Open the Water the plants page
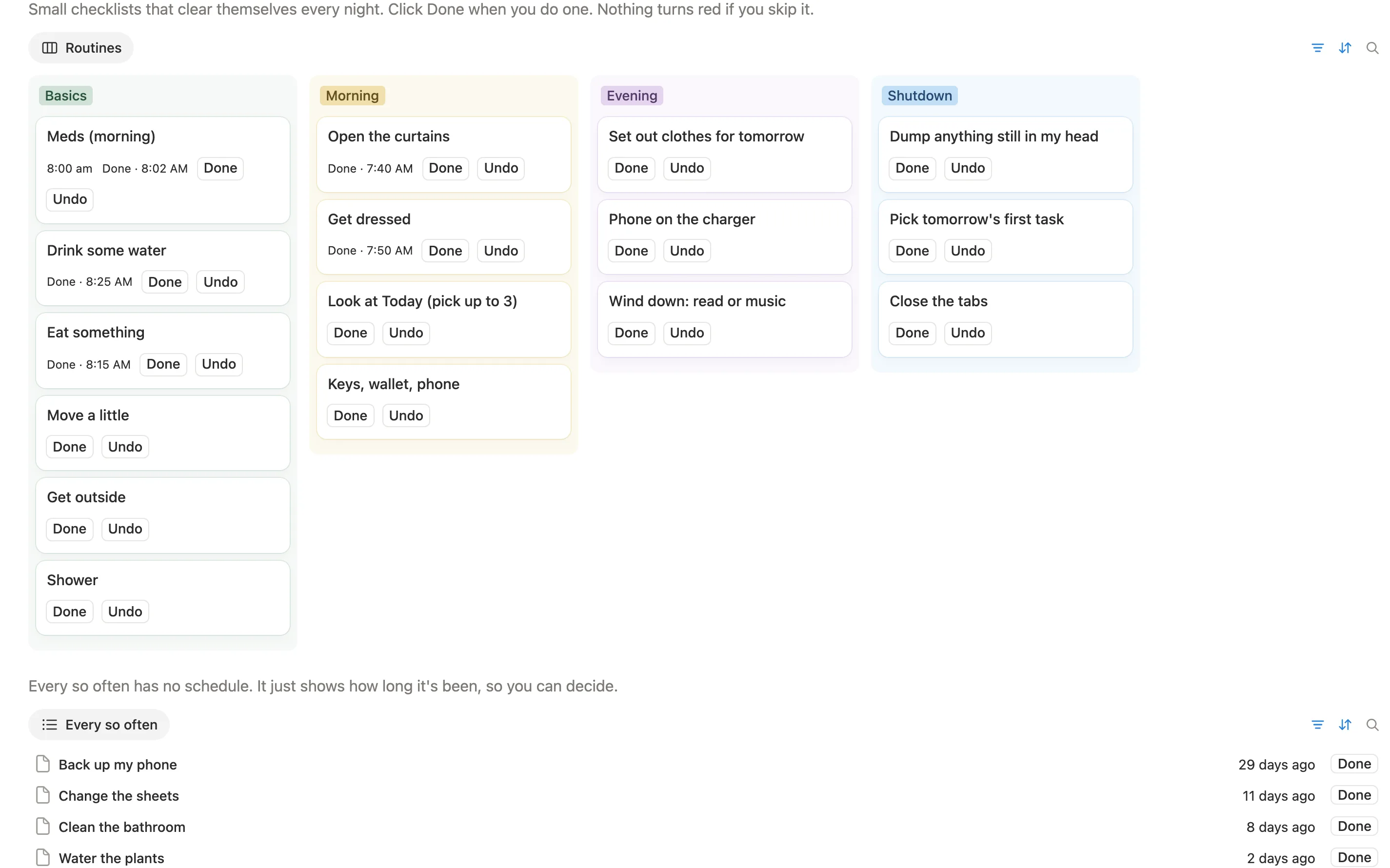 tap(111, 858)
